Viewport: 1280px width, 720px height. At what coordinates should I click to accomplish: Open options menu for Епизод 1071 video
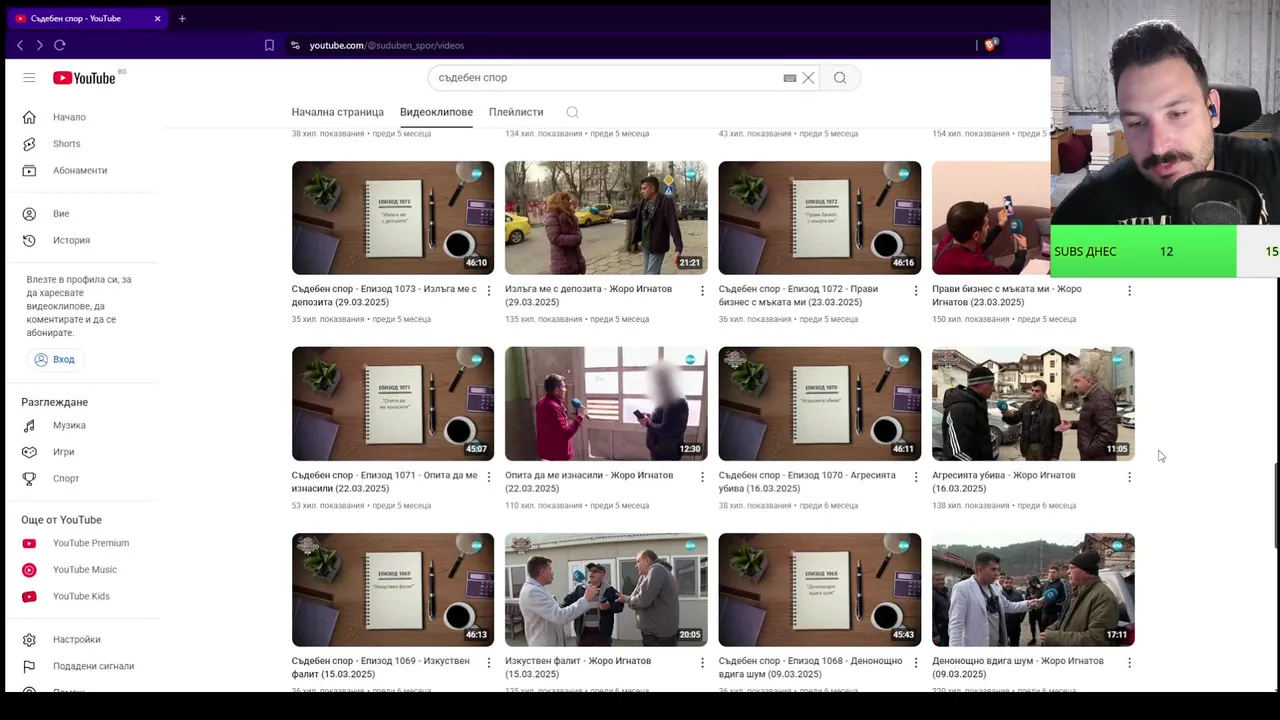489,477
